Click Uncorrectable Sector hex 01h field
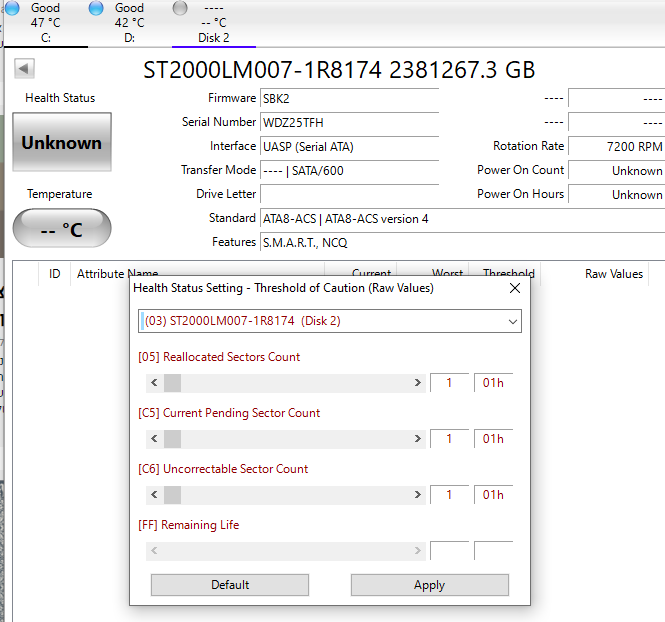Screen dimensions: 665x622 click(494, 495)
